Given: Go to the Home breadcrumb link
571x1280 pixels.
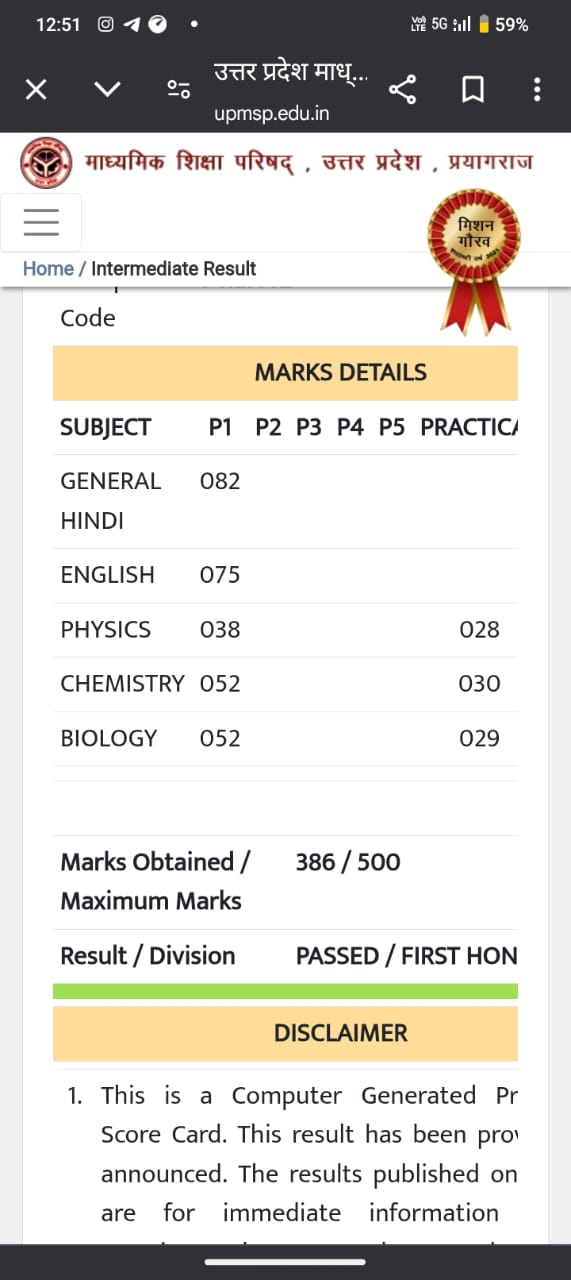Looking at the screenshot, I should coord(48,268).
